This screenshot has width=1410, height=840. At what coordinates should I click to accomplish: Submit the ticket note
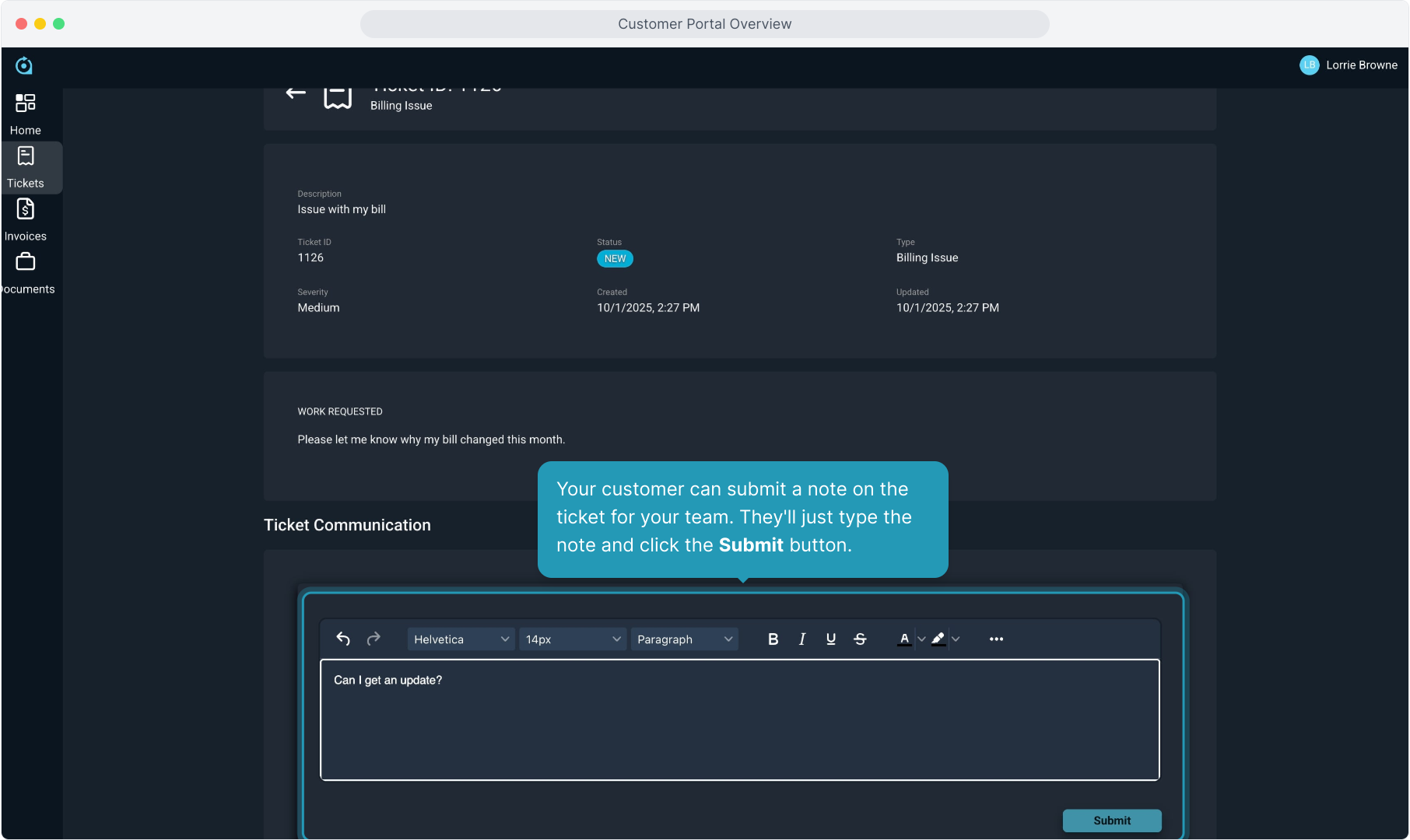tap(1111, 820)
